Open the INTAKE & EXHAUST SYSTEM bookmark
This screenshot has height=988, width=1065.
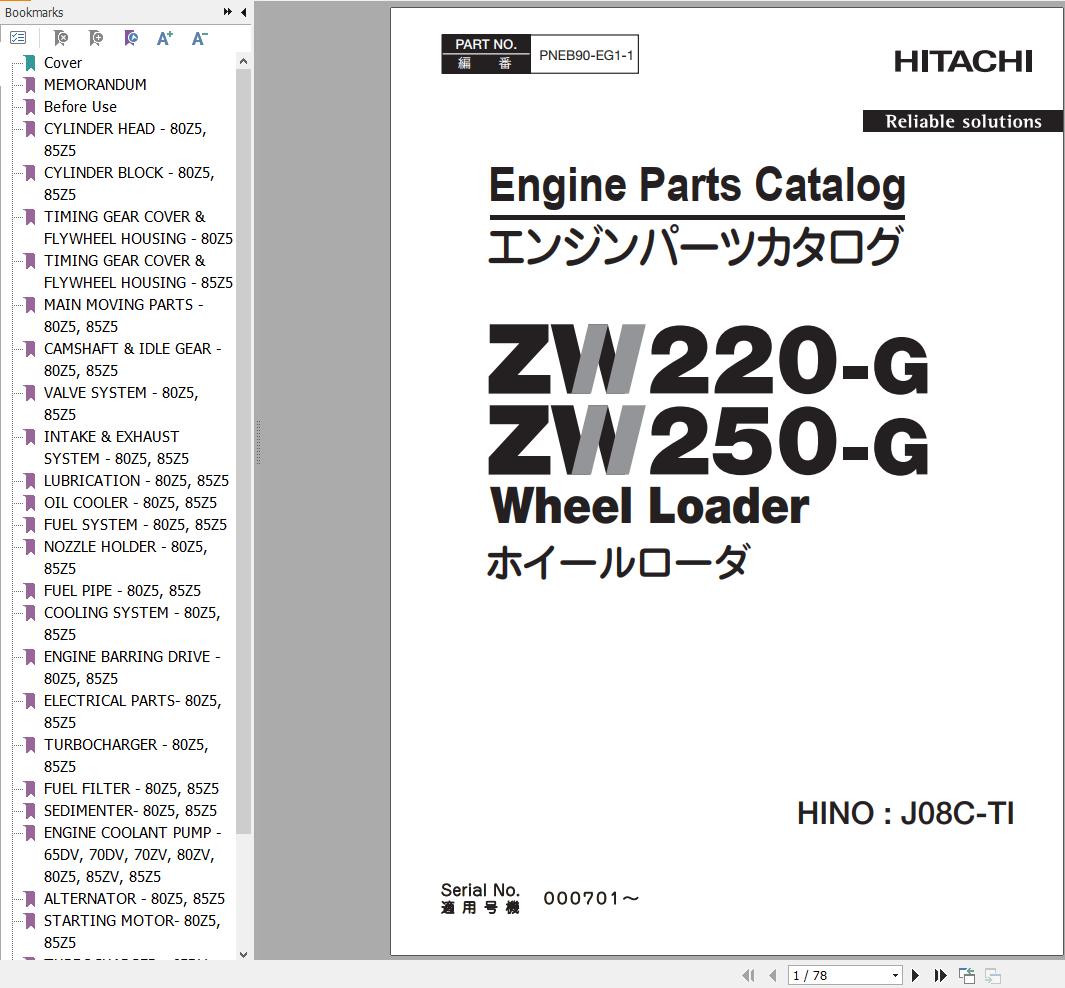tap(116, 447)
